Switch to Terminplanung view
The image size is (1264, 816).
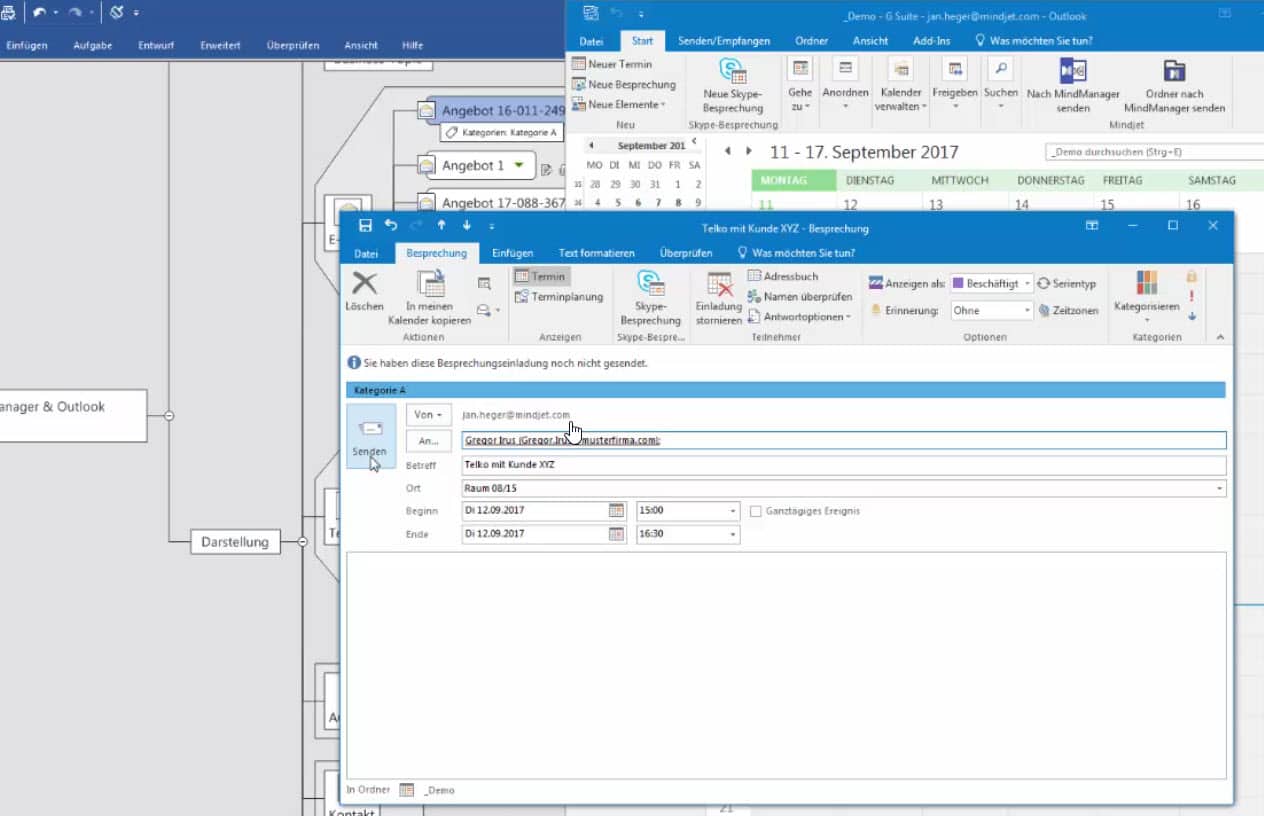point(558,297)
